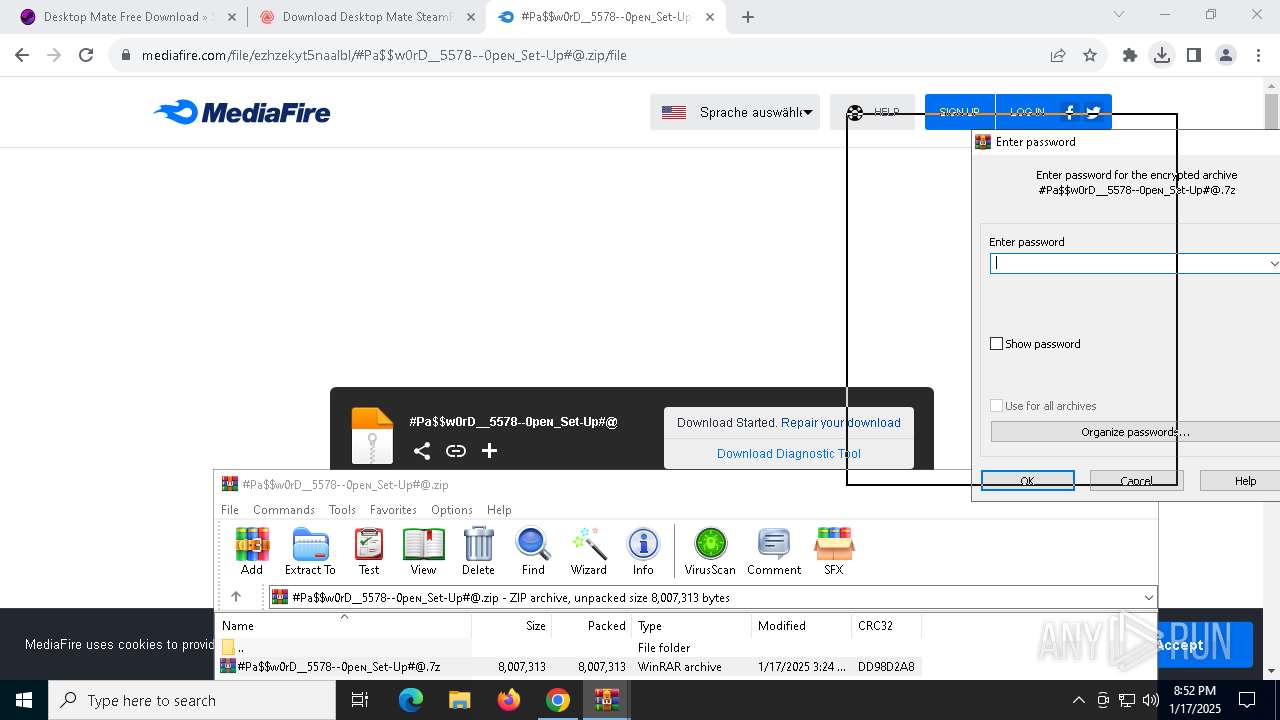Open the Help menu in WinRAR
Viewport: 1280px width, 720px height.
(x=499, y=510)
